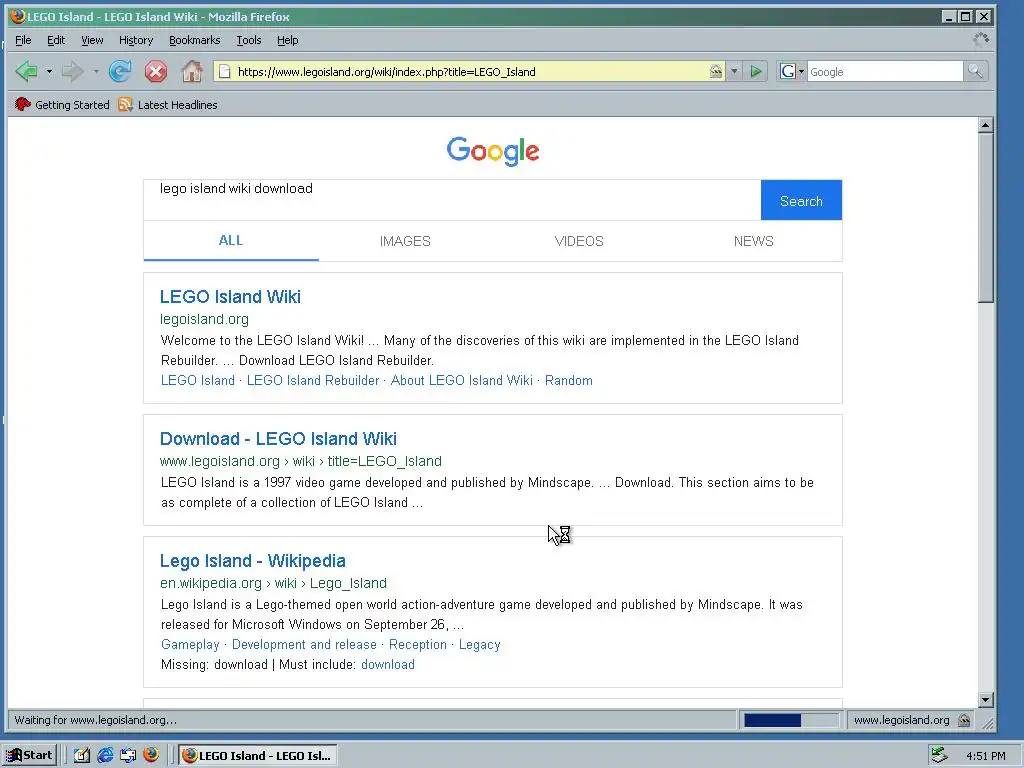Open the Latest Headlines RSS feed icon

click(125, 104)
